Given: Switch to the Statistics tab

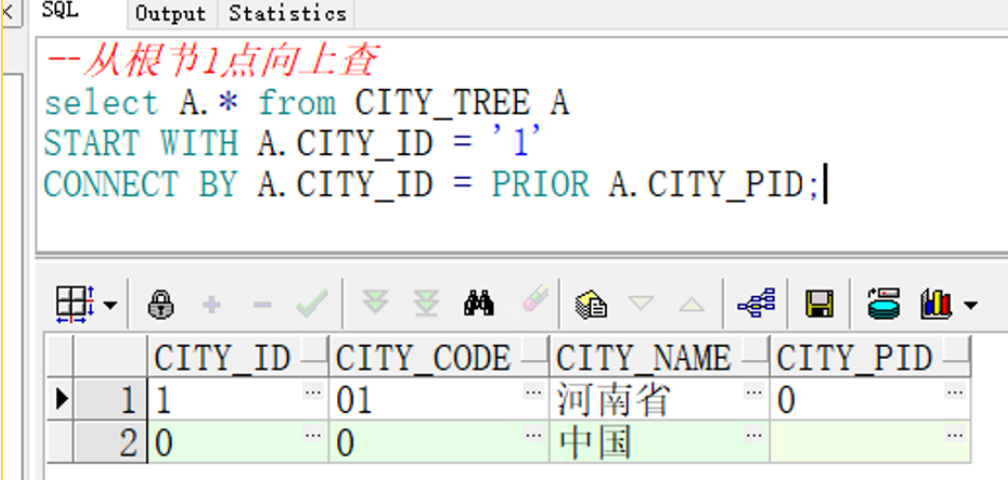Looking at the screenshot, I should coord(287,13).
